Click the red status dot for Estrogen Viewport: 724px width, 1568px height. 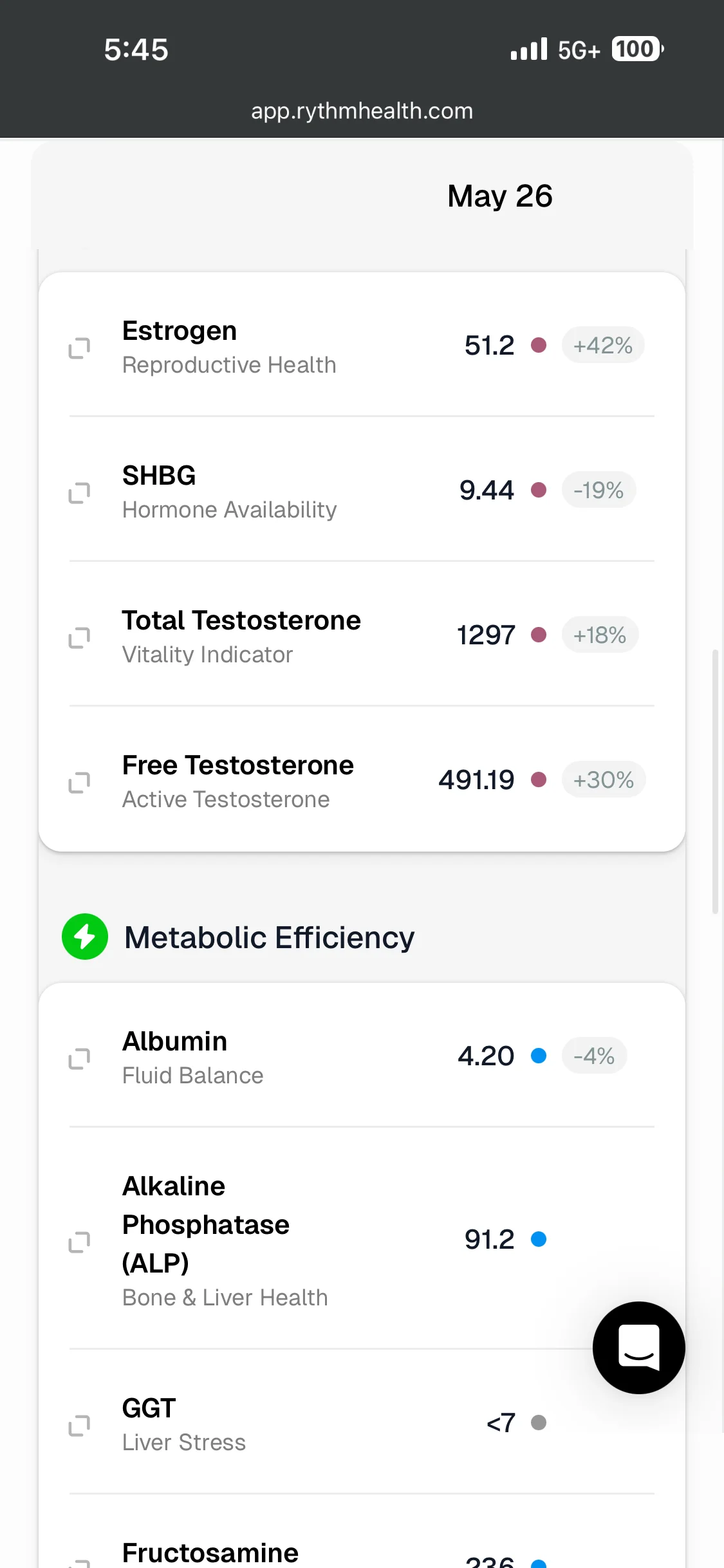coord(539,345)
